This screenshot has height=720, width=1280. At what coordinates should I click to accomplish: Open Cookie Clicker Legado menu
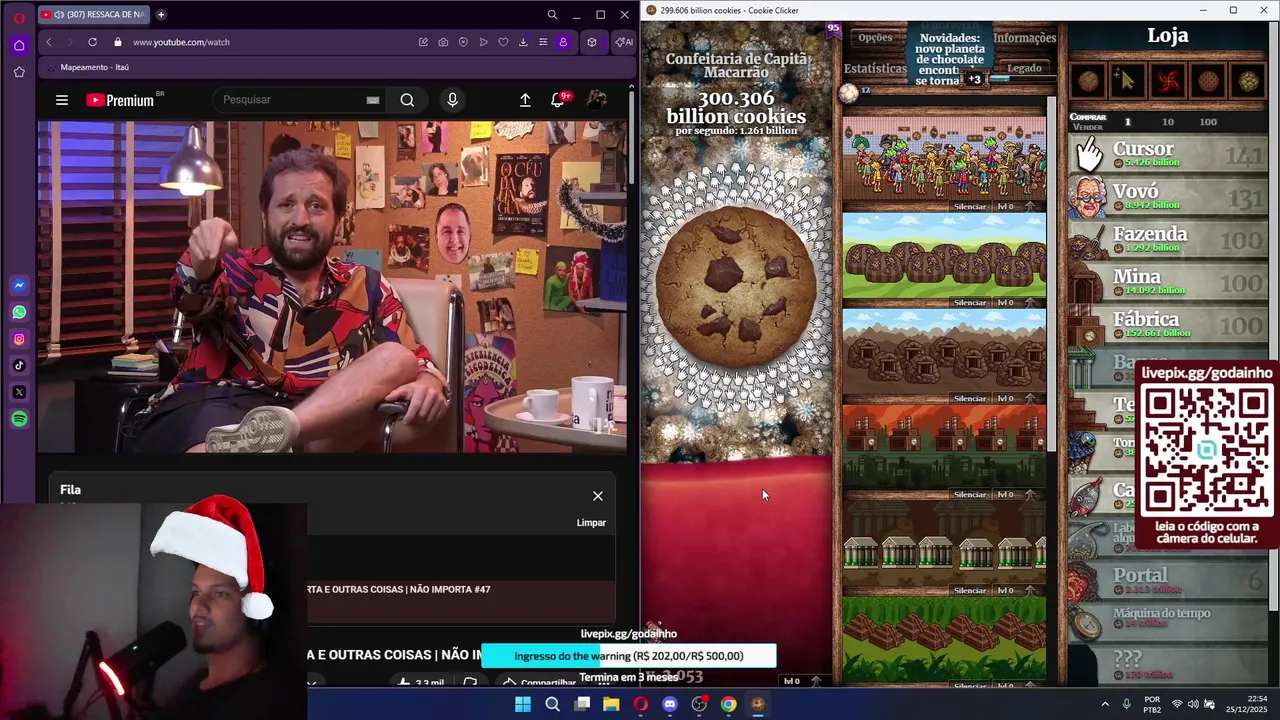(1024, 68)
